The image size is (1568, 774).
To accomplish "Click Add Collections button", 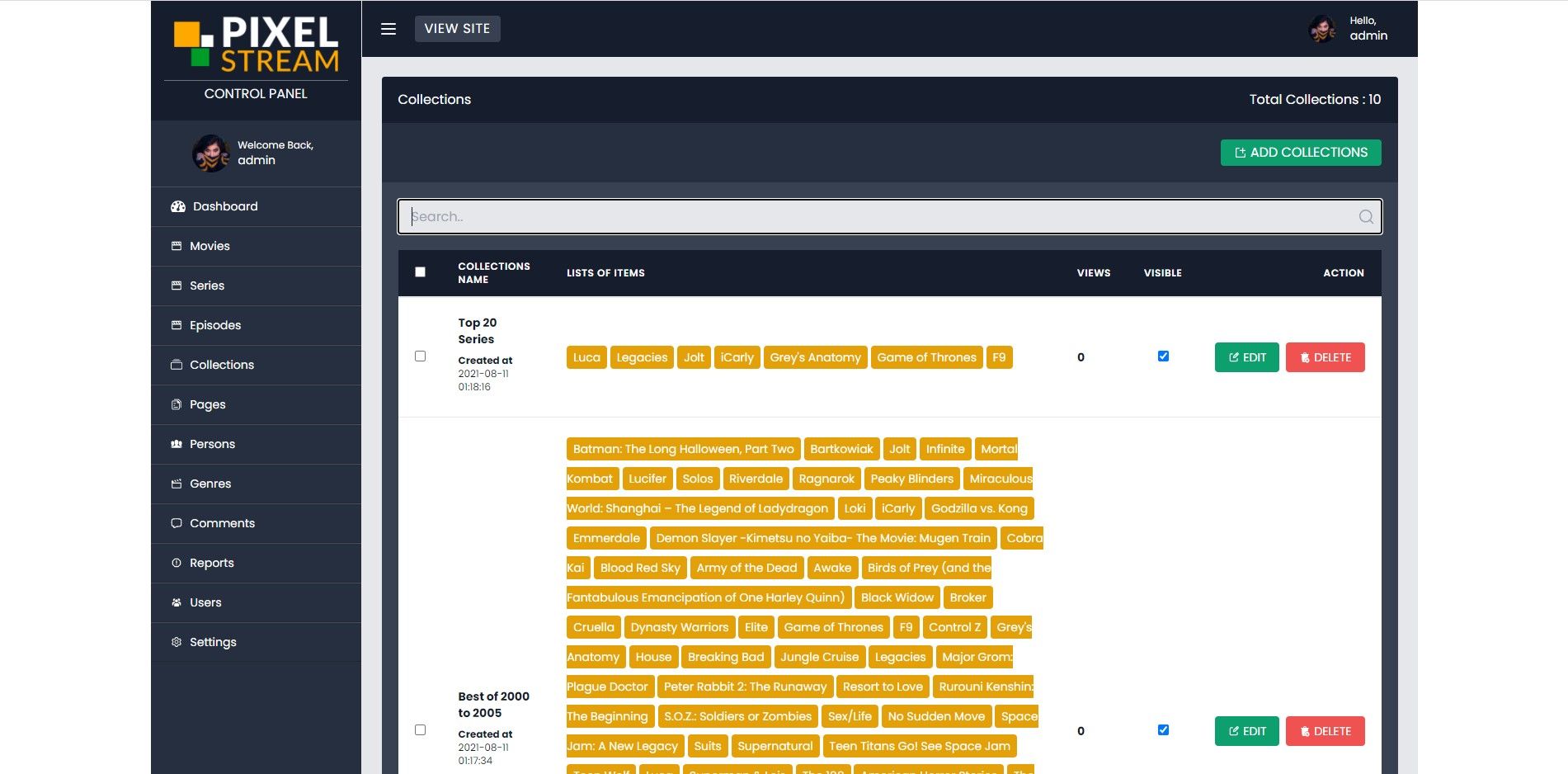I will pos(1301,153).
